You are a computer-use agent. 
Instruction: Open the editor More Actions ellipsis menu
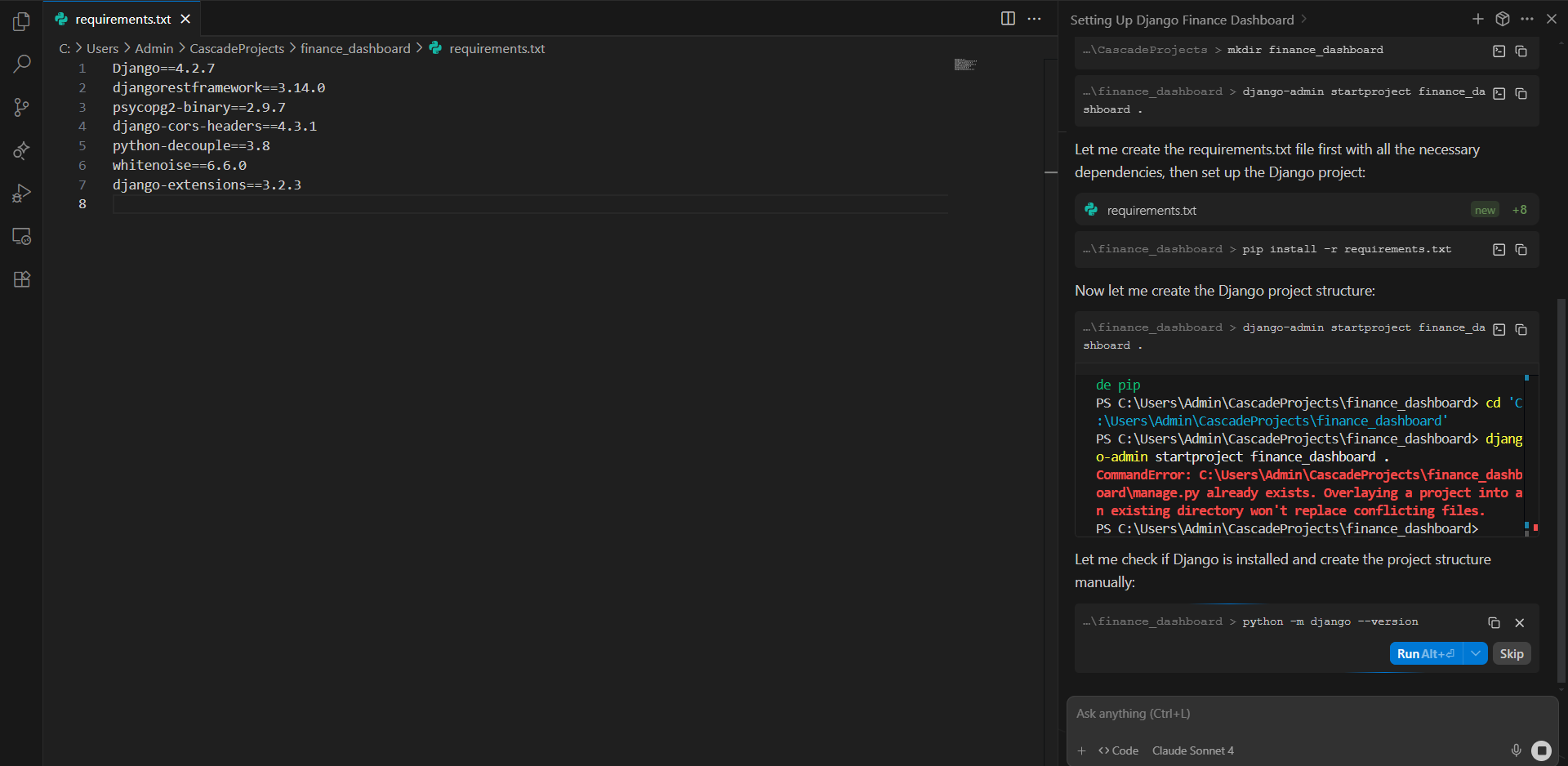point(1035,19)
